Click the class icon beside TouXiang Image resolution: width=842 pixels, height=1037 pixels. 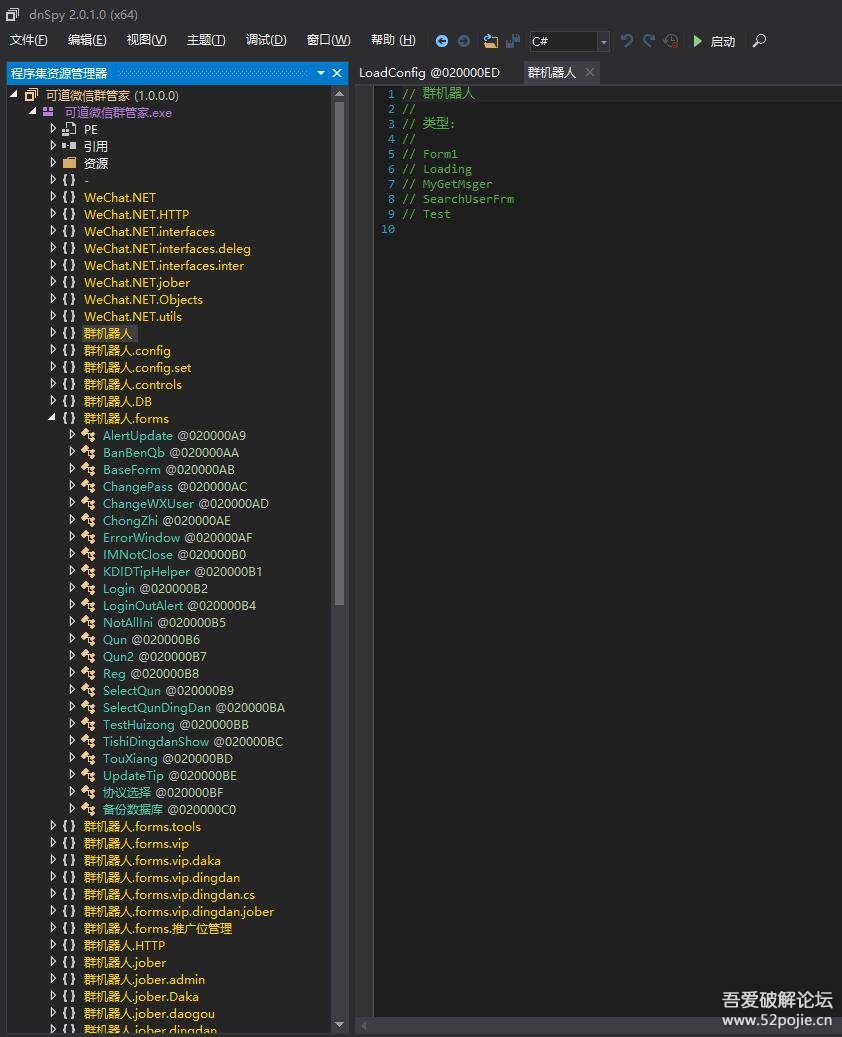(88, 758)
